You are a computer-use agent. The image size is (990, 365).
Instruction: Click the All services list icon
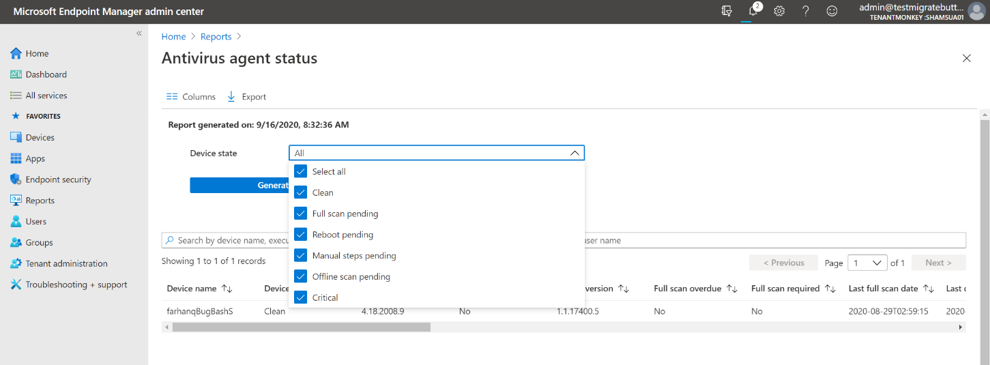[x=16, y=95]
